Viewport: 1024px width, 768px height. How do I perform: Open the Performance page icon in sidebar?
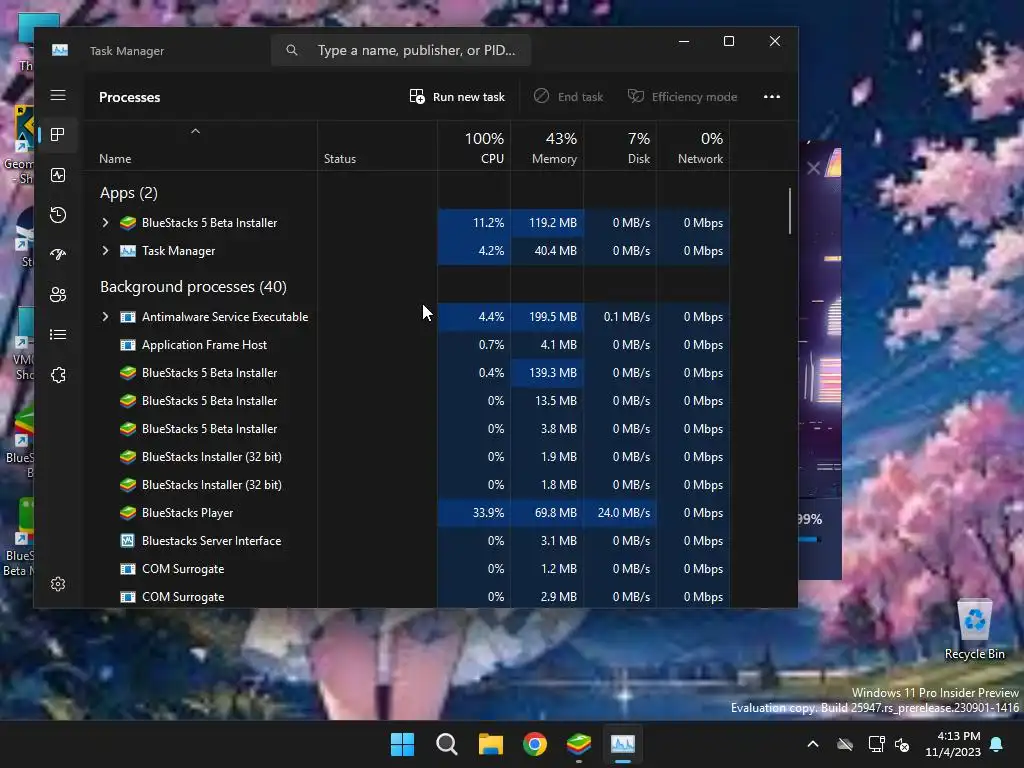pyautogui.click(x=58, y=175)
